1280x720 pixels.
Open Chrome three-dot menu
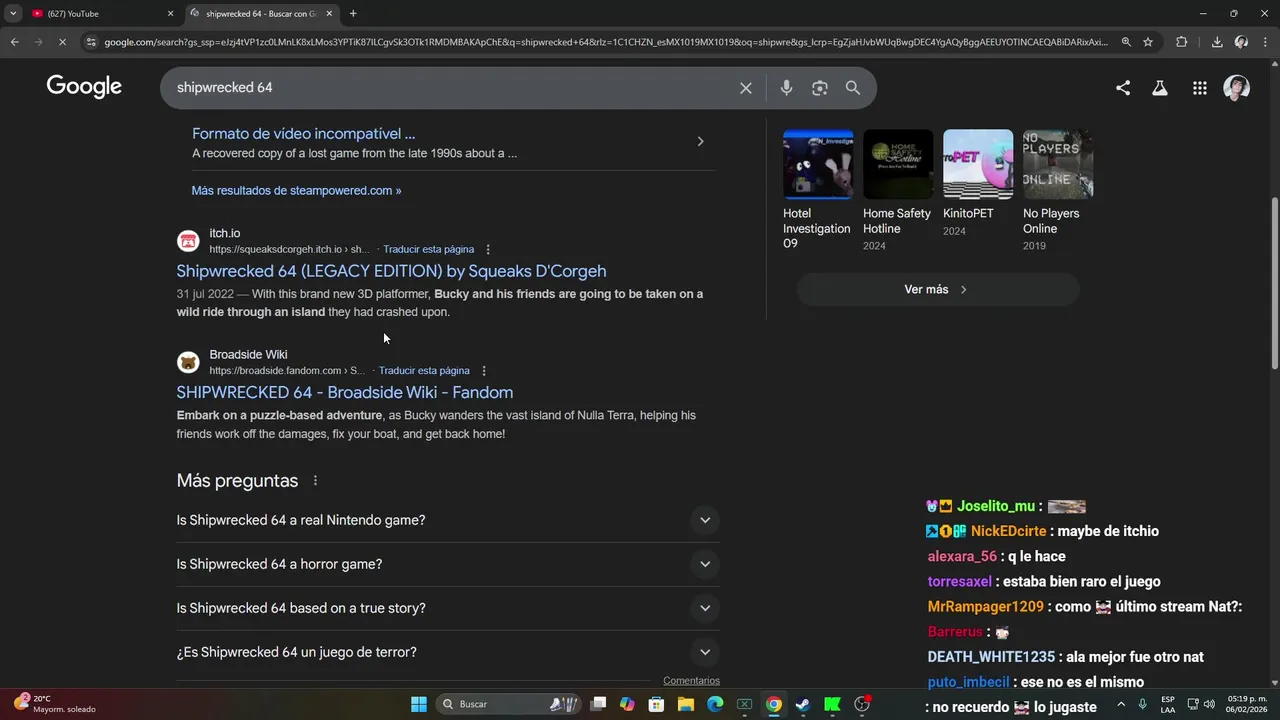[x=1266, y=42]
